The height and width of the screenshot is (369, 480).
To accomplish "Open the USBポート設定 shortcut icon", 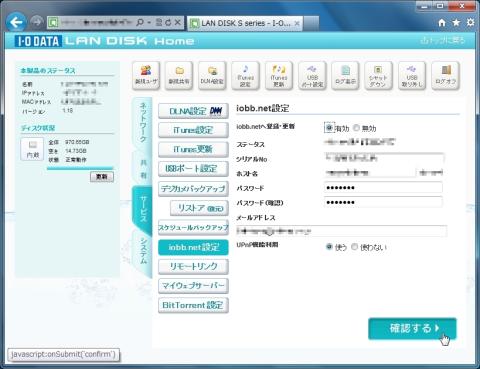I will coord(312,76).
